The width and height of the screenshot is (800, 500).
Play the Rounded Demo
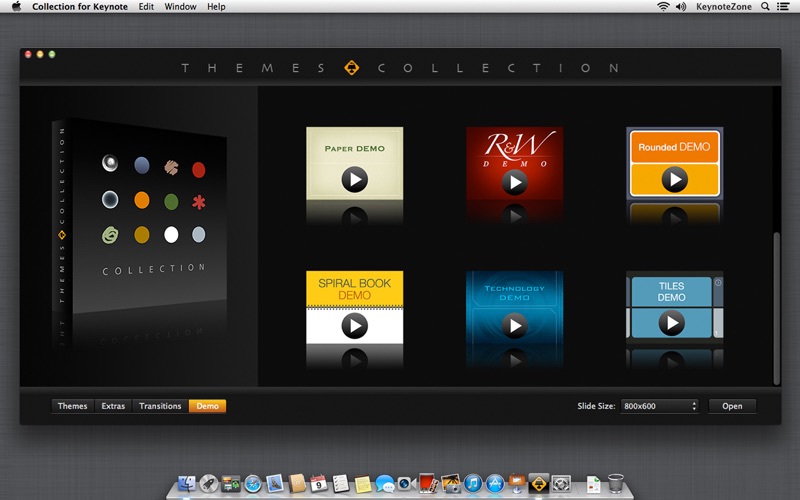pyautogui.click(x=674, y=179)
